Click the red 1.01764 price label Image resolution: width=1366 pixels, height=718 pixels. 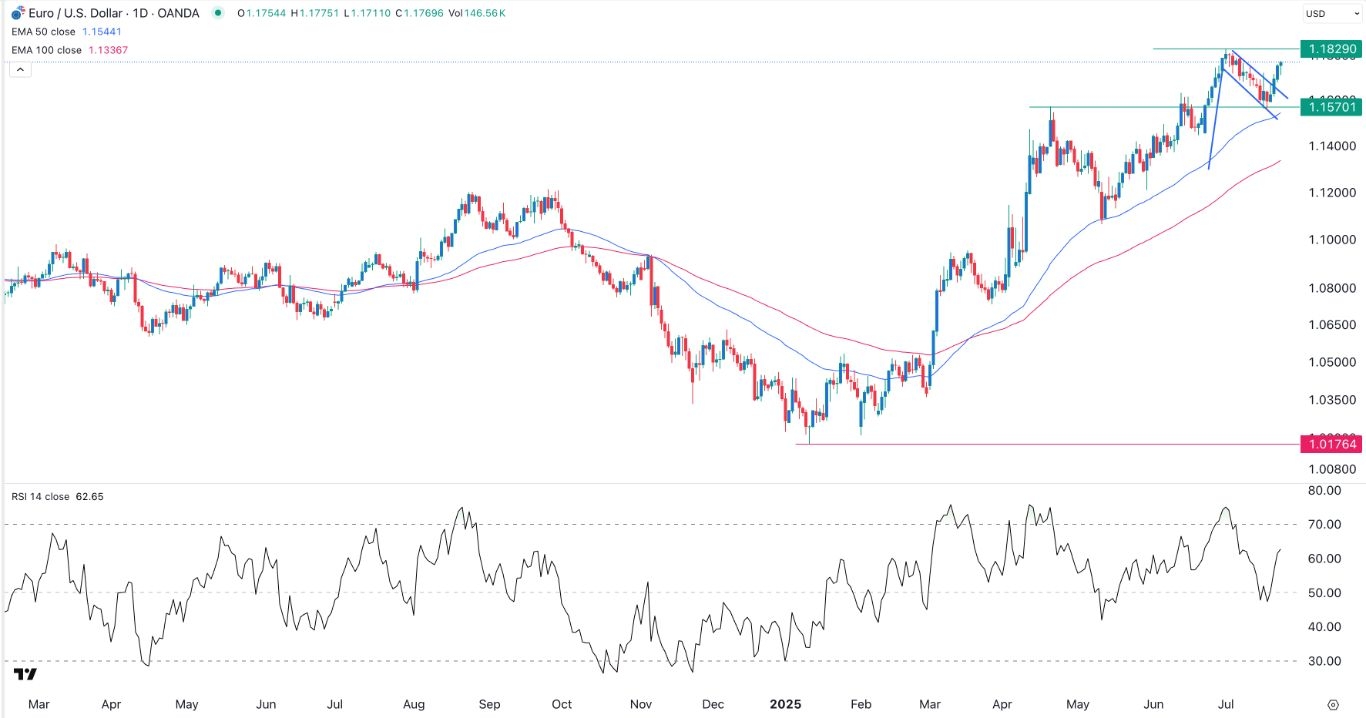coord(1329,443)
